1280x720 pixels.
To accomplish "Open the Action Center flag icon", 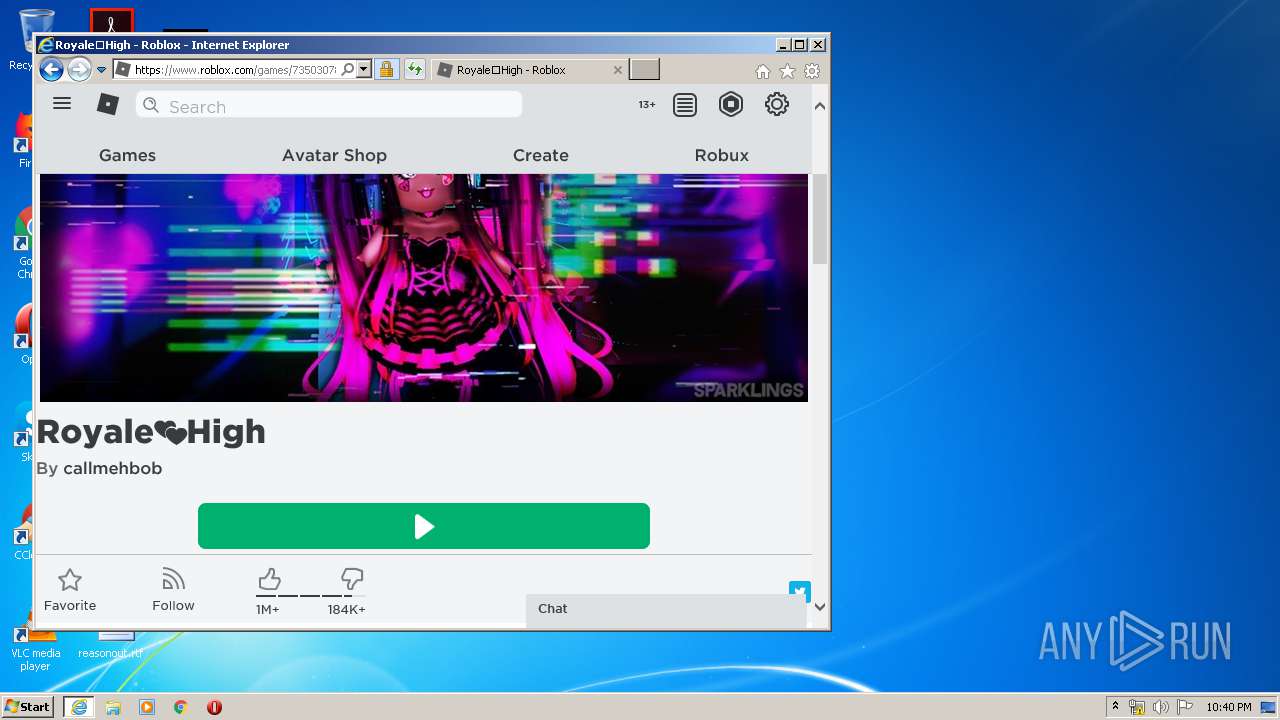I will click(1186, 707).
